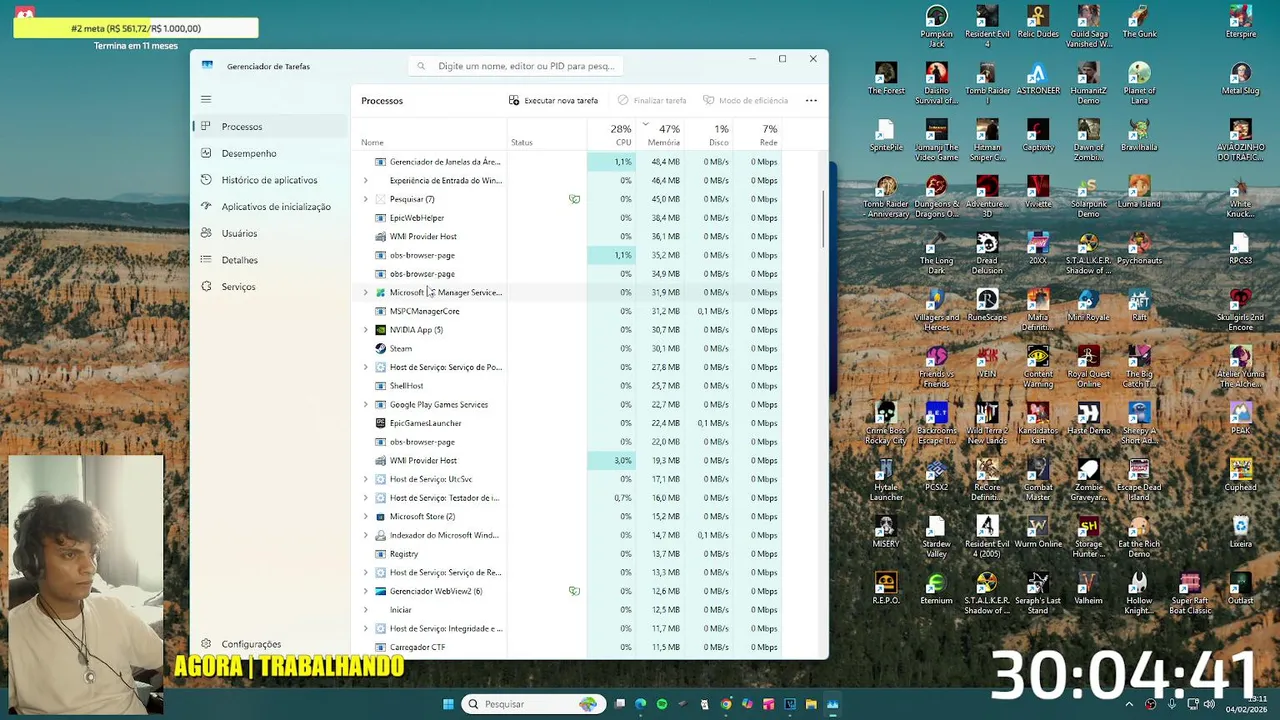This screenshot has width=1280, height=720.
Task: Open the three-dot more options menu
Action: tap(811, 100)
